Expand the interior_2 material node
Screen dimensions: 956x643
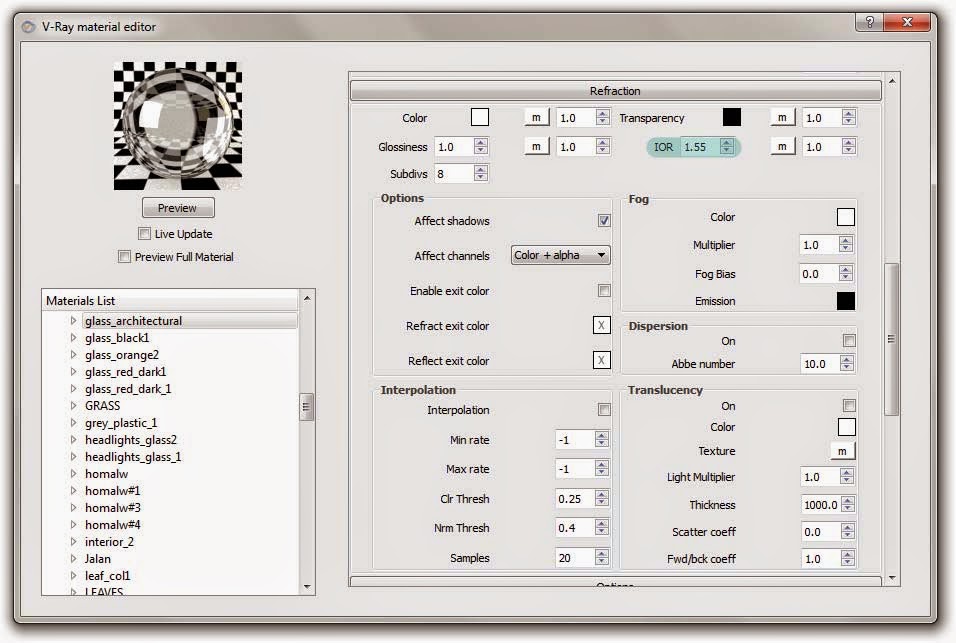click(x=73, y=541)
